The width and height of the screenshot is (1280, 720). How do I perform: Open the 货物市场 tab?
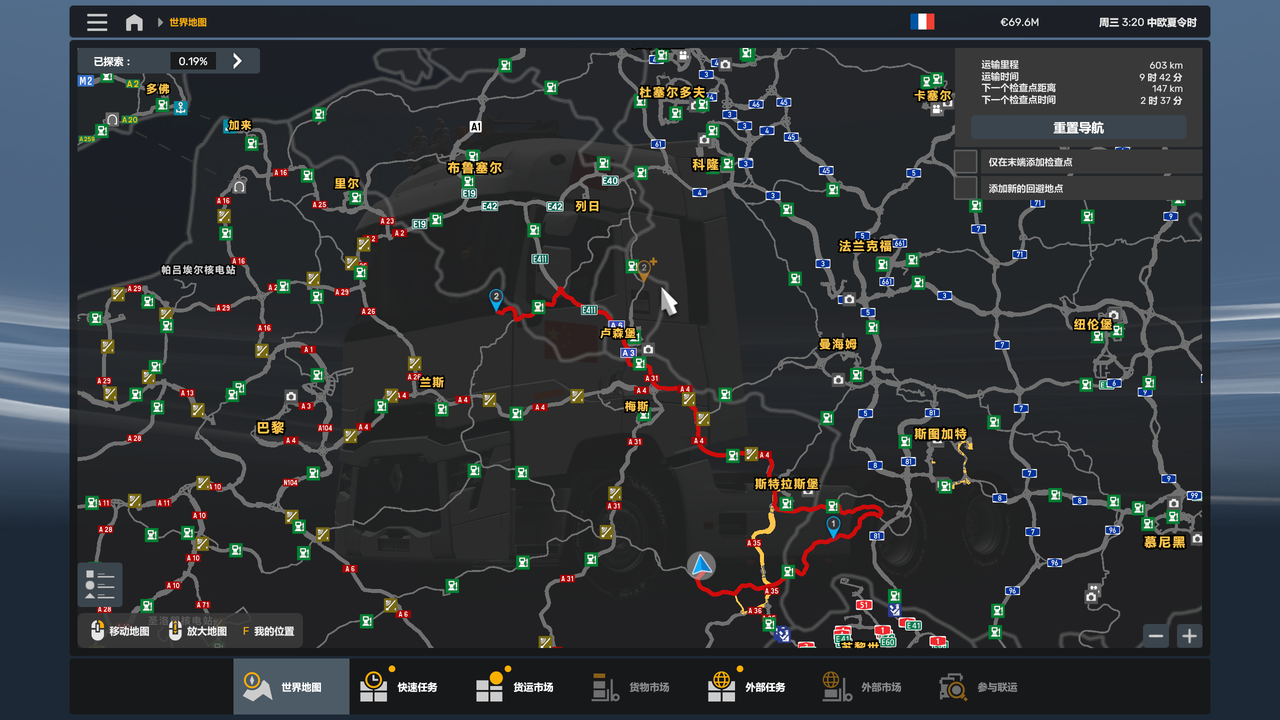[x=638, y=687]
